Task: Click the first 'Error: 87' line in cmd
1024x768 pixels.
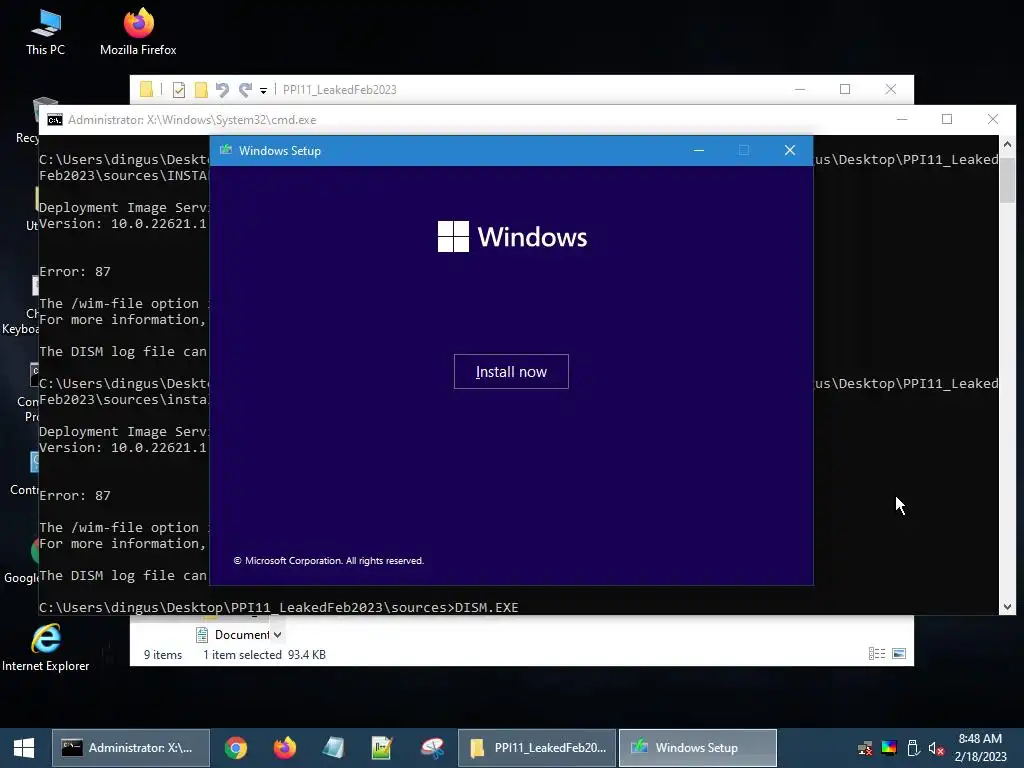Action: 75,272
